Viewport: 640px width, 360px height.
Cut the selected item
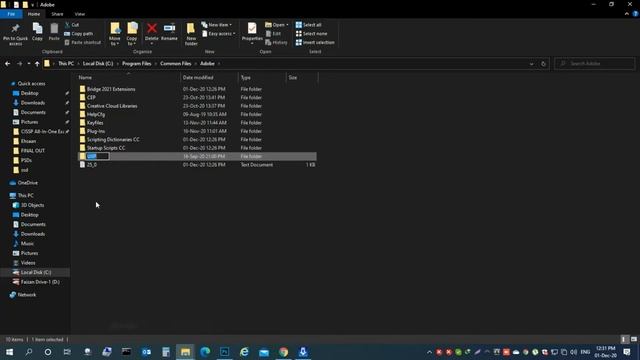pyautogui.click(x=72, y=25)
